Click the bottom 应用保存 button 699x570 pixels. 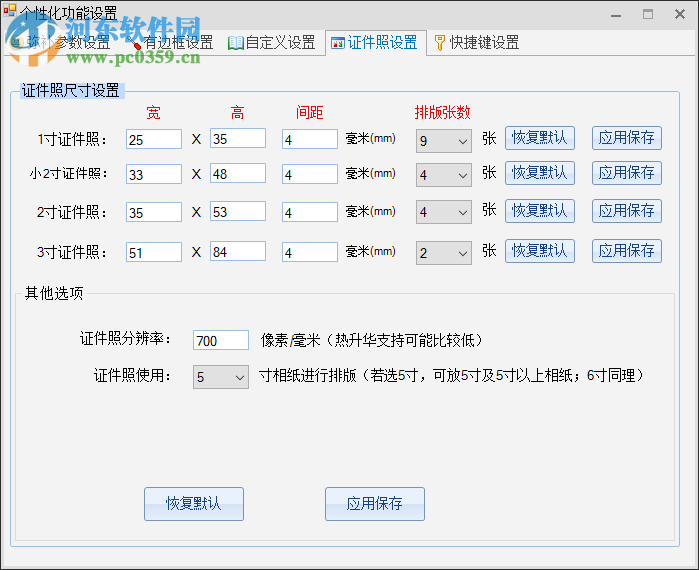tap(375, 504)
